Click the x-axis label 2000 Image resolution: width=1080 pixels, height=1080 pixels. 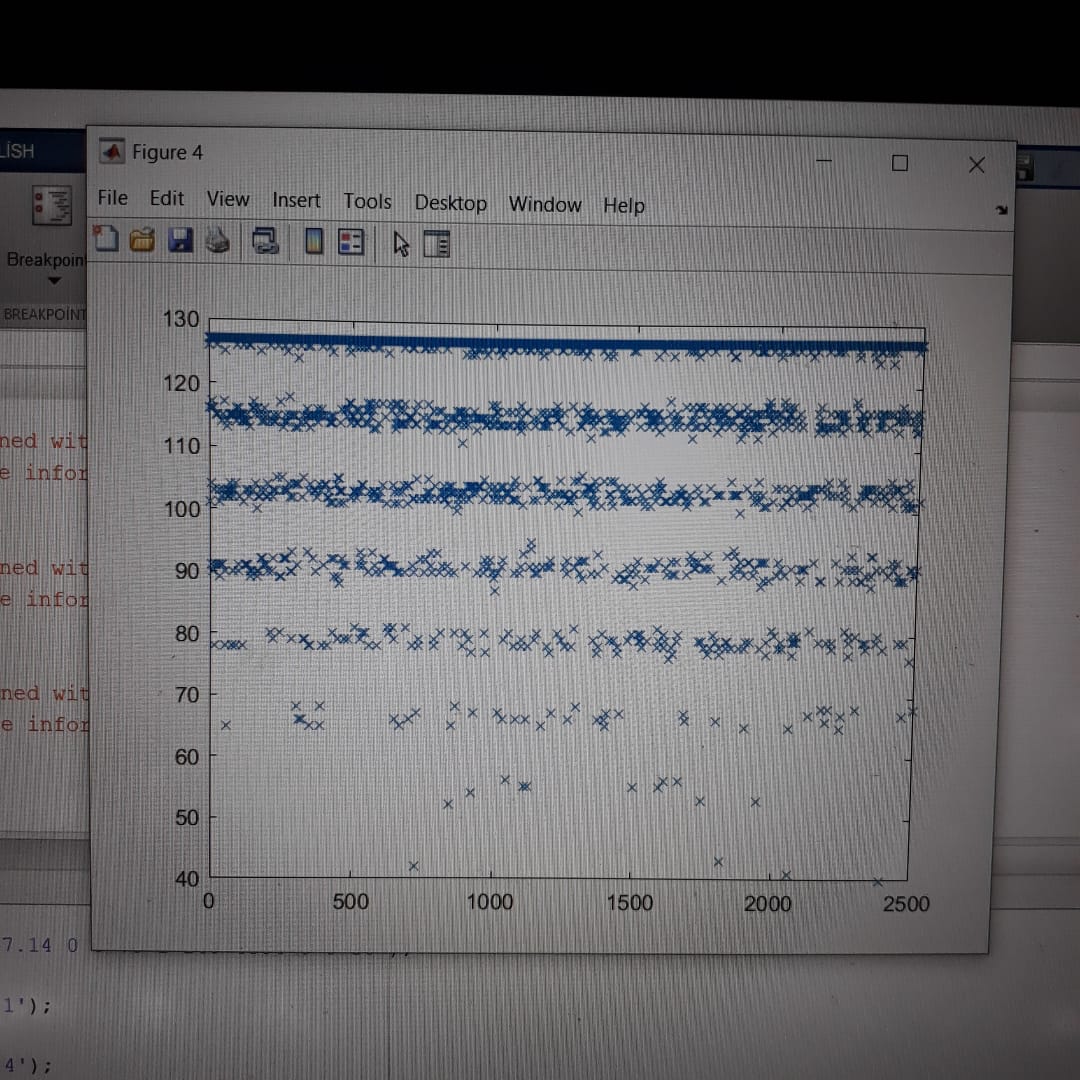pos(767,904)
